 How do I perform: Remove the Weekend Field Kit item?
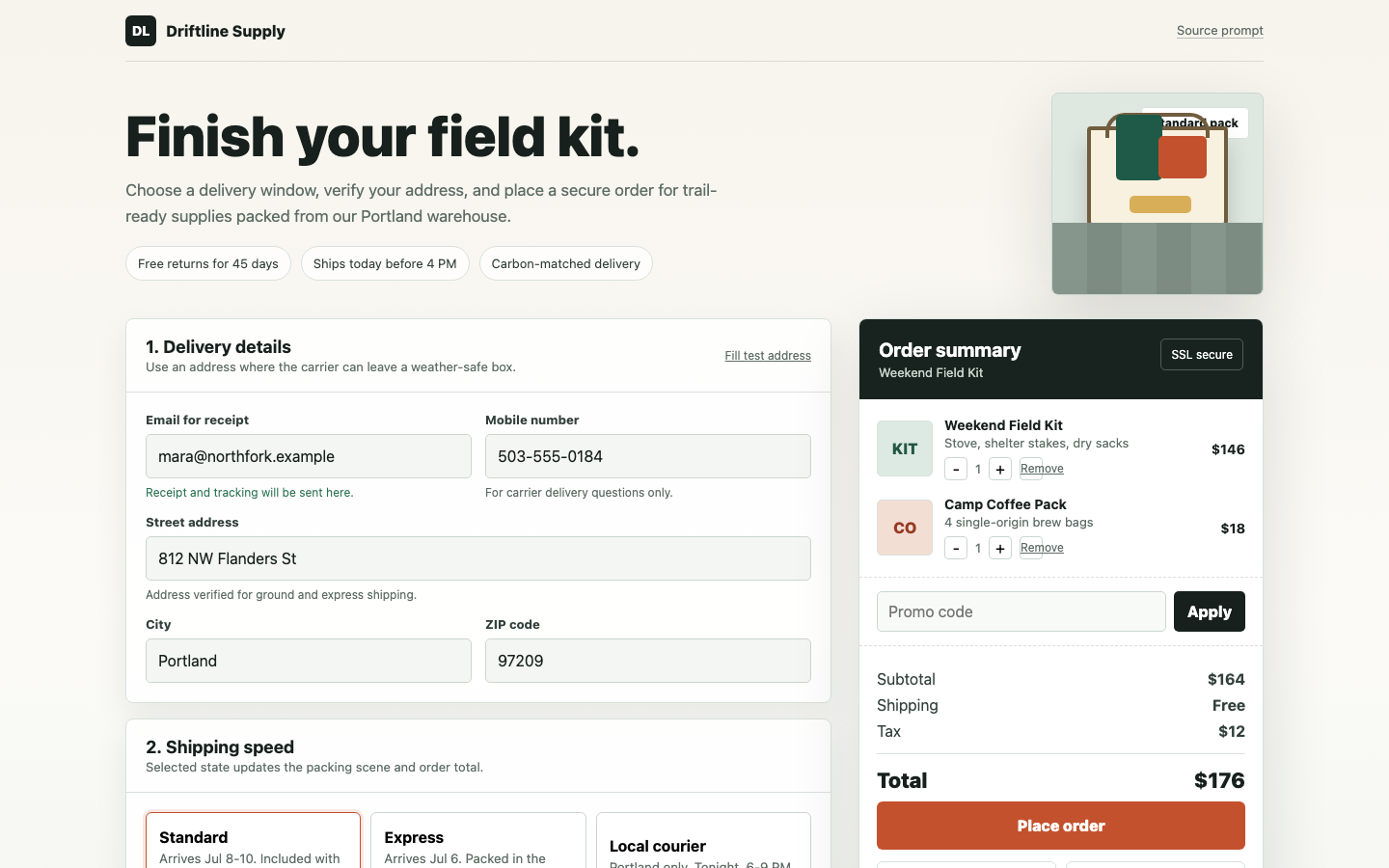pyautogui.click(x=1042, y=469)
